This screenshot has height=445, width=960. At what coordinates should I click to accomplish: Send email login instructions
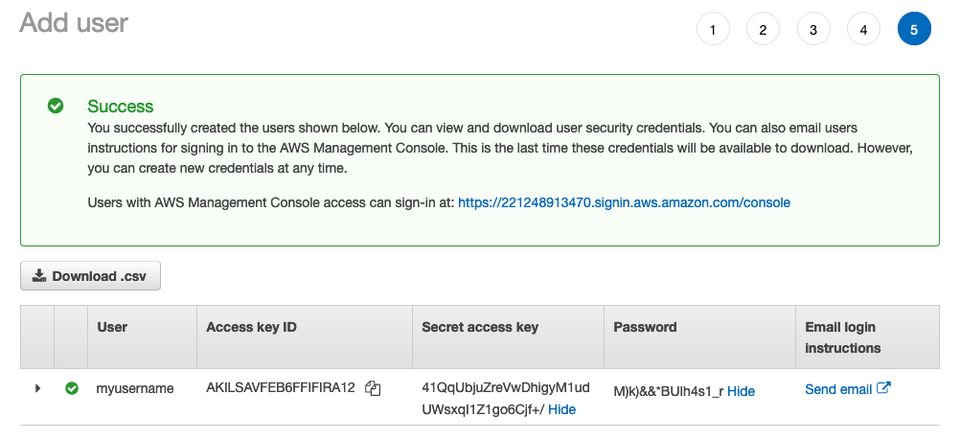(x=838, y=389)
